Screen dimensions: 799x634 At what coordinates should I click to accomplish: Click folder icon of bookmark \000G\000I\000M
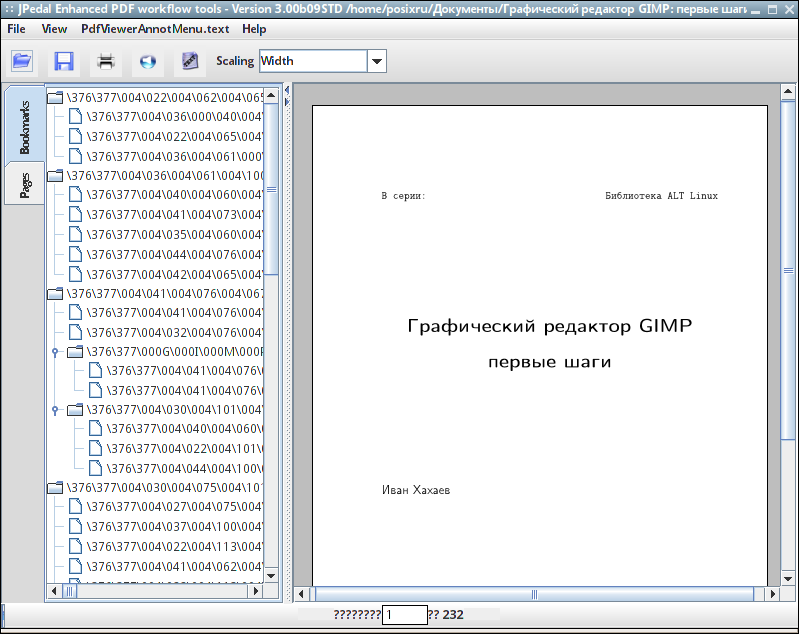(75, 352)
